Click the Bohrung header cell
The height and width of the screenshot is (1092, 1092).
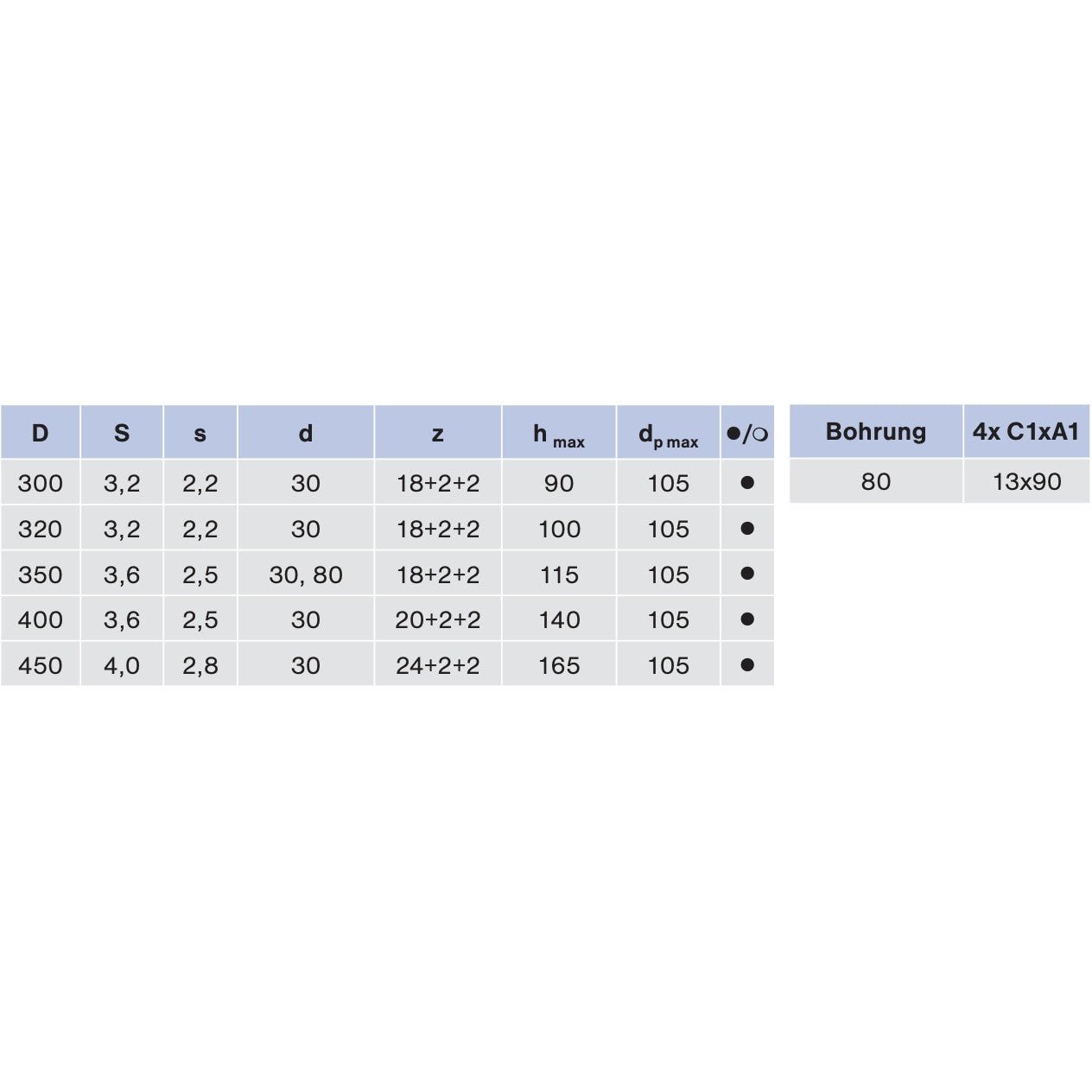coord(875,431)
